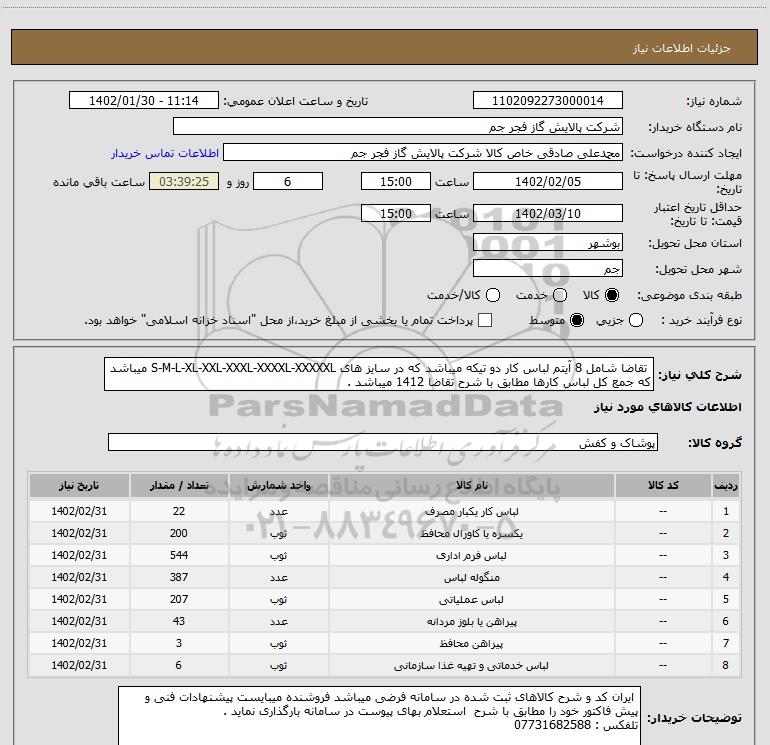
Task: Choose the متوسط purchase type radio
Action: tap(577, 320)
